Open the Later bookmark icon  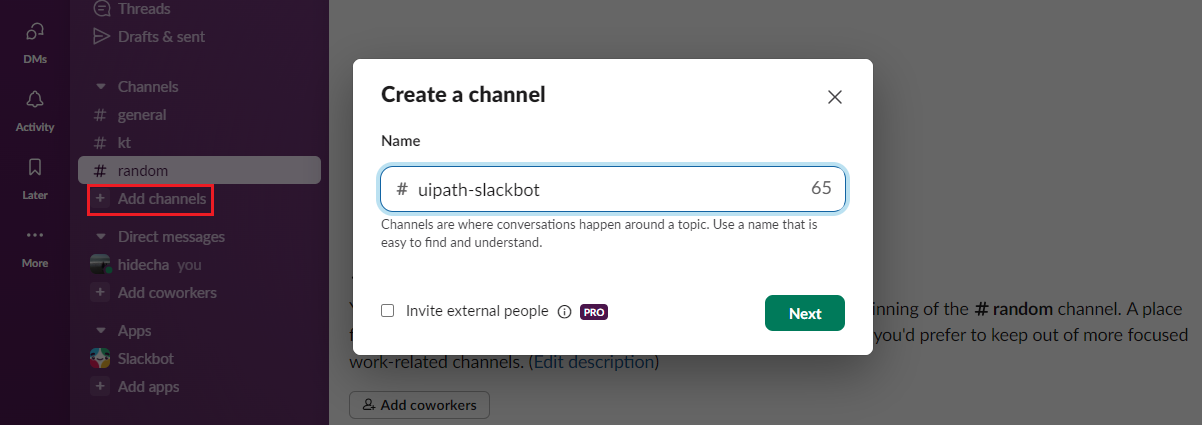click(x=35, y=167)
